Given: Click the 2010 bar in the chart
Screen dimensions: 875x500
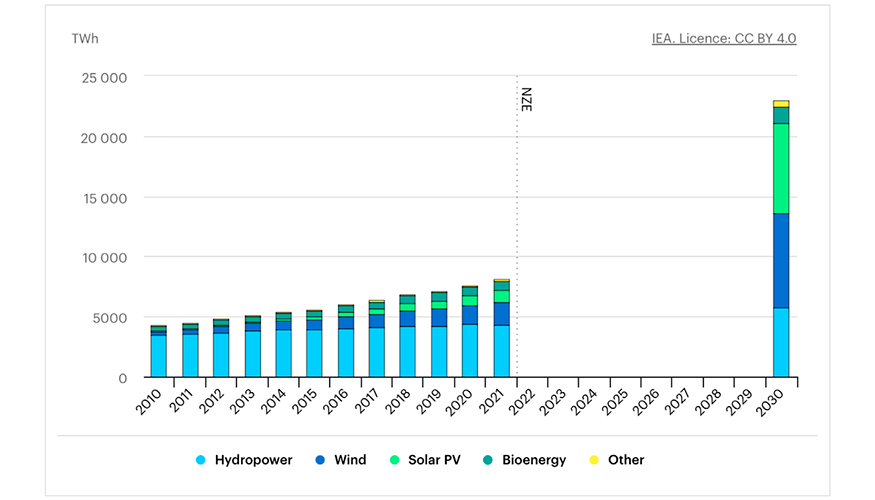Looking at the screenshot, I should pos(158,352).
